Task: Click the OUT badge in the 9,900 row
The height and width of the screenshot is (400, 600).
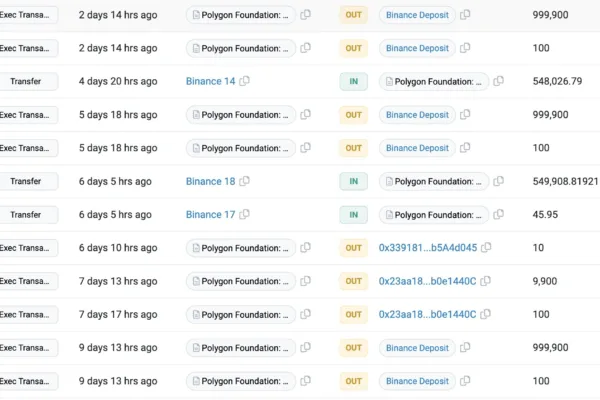Action: click(354, 281)
